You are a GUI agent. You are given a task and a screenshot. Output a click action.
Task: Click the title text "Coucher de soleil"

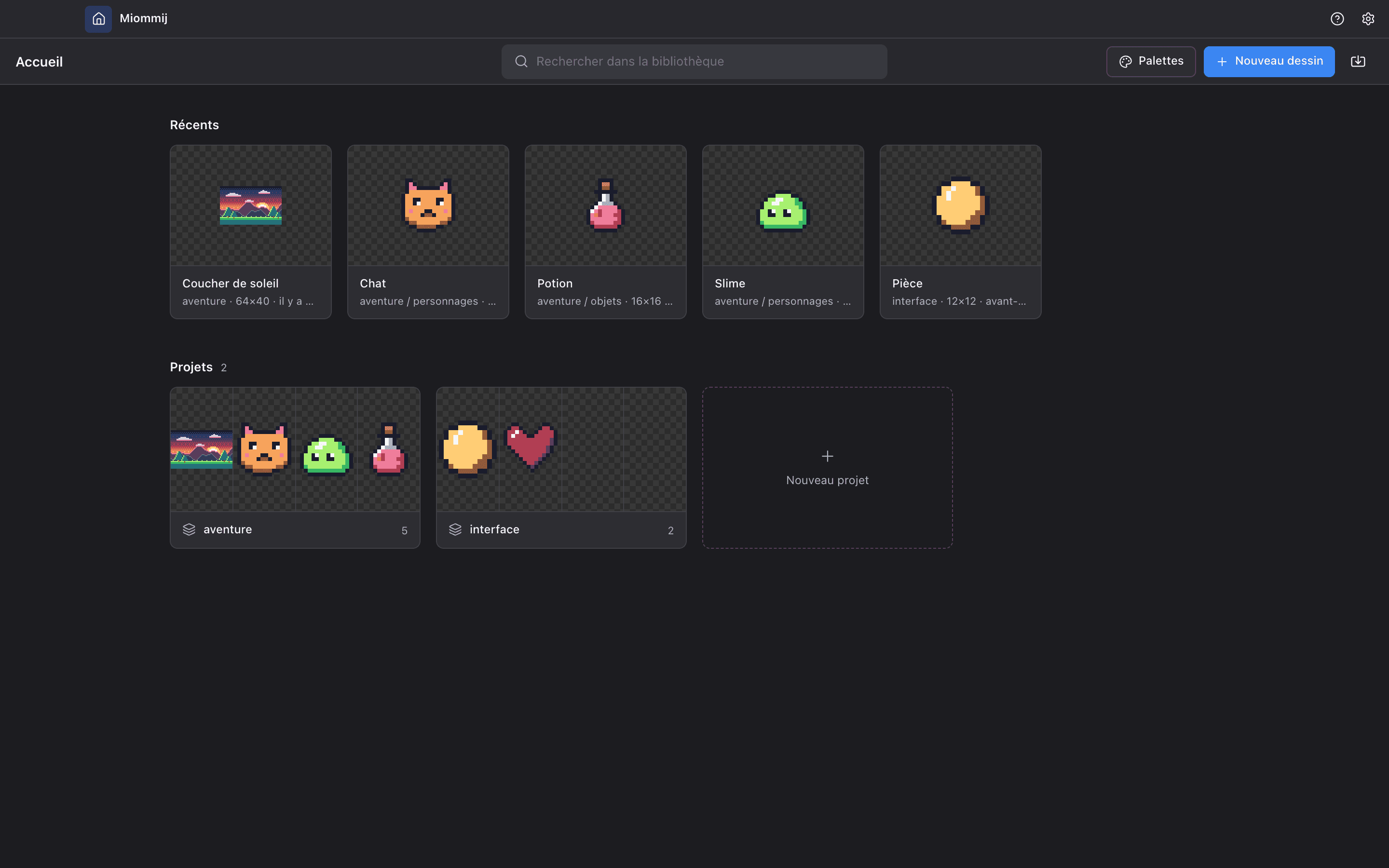pos(230,284)
